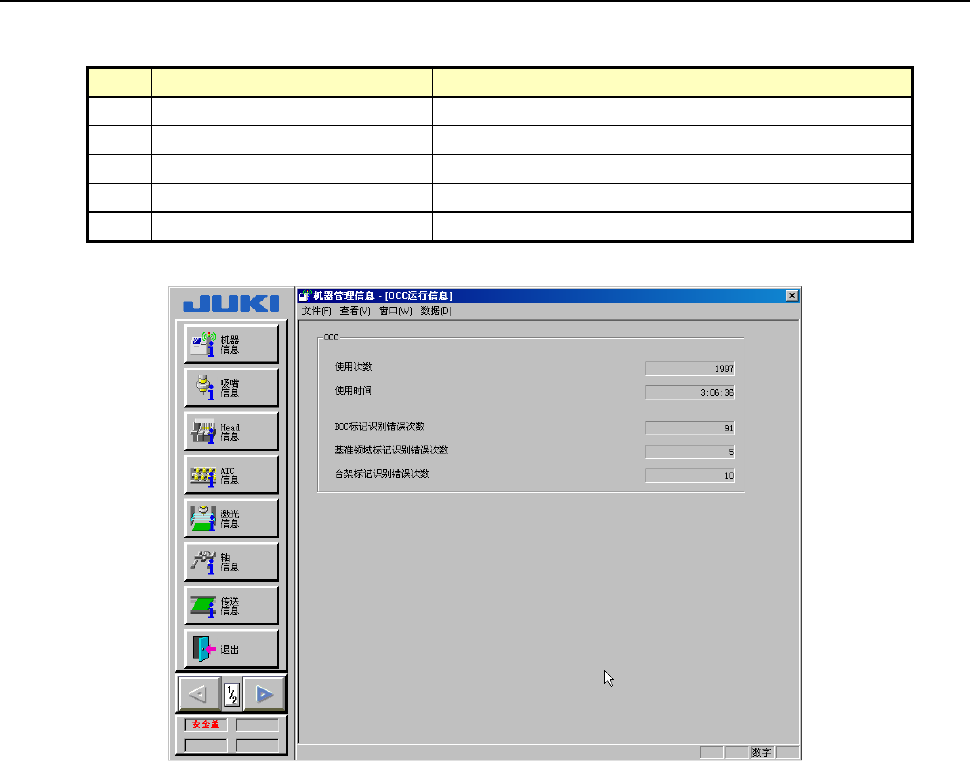Click the 台架标记识别错误次数 label

382,474
